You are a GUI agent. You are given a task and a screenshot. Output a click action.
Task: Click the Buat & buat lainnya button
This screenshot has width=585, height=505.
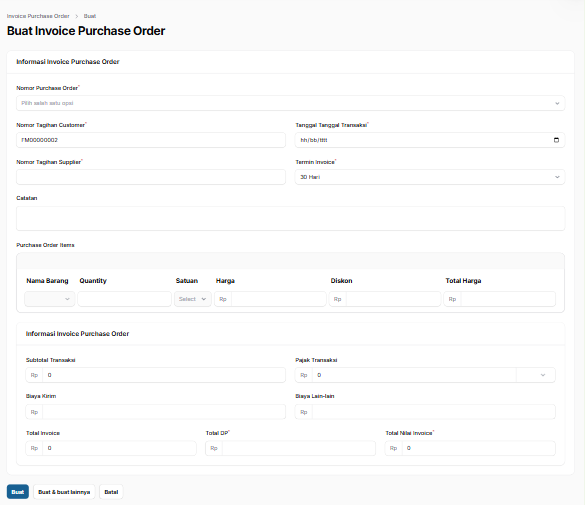click(64, 492)
